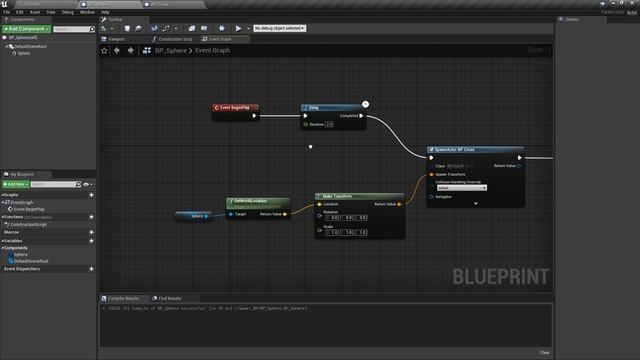Screen dimensions: 640x360
Task: Click the Simulation toolbar icon
Action: [222, 29]
